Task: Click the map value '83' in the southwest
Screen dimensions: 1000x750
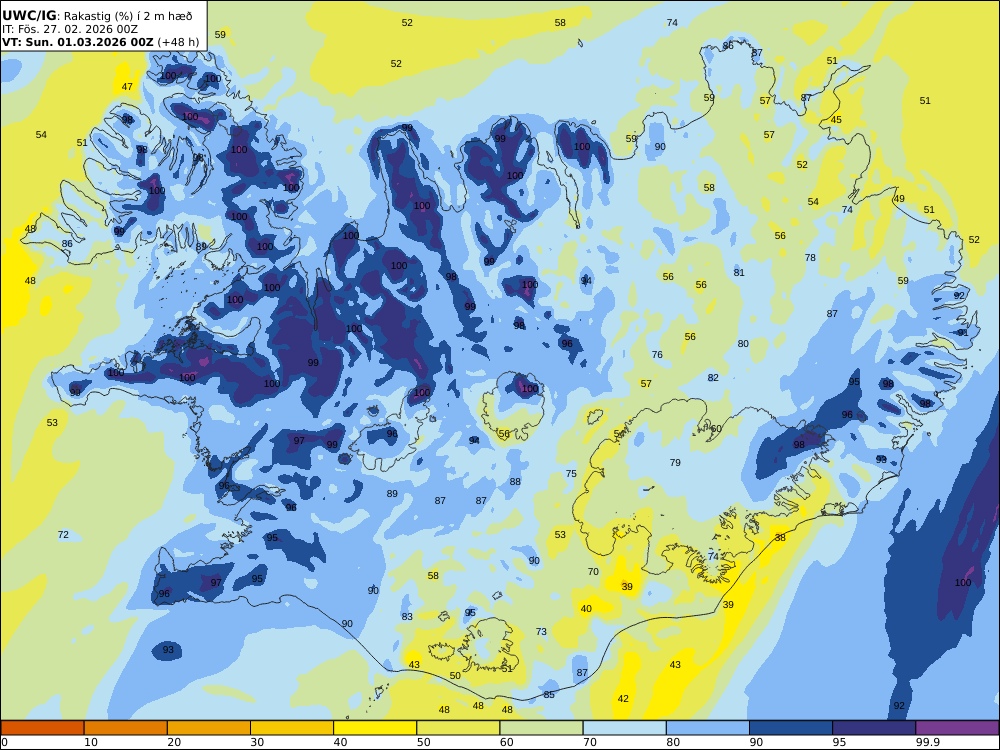Action: tap(407, 617)
